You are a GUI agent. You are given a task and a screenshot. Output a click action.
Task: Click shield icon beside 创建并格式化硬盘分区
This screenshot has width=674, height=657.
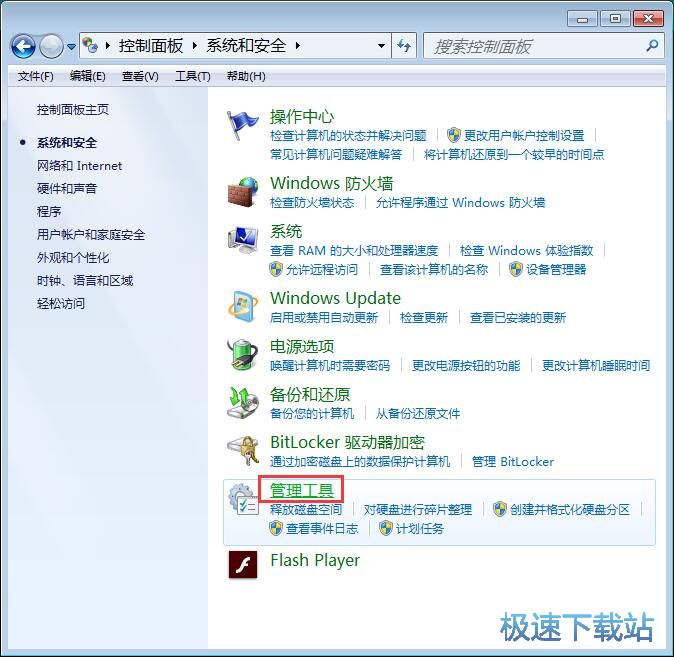point(499,509)
